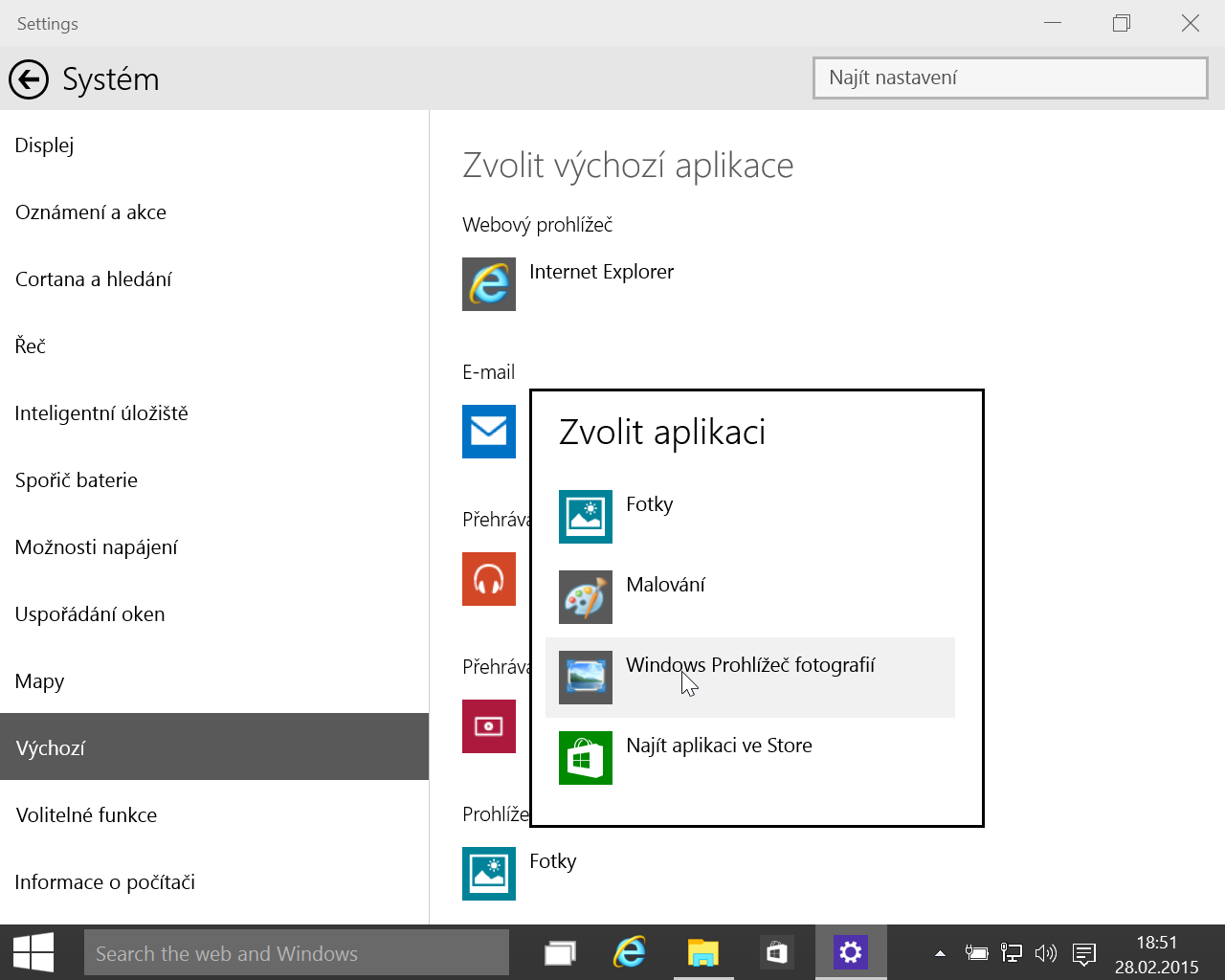The image size is (1225, 980).
Task: Go back using the arrow beside Systém
Action: pos(29,79)
